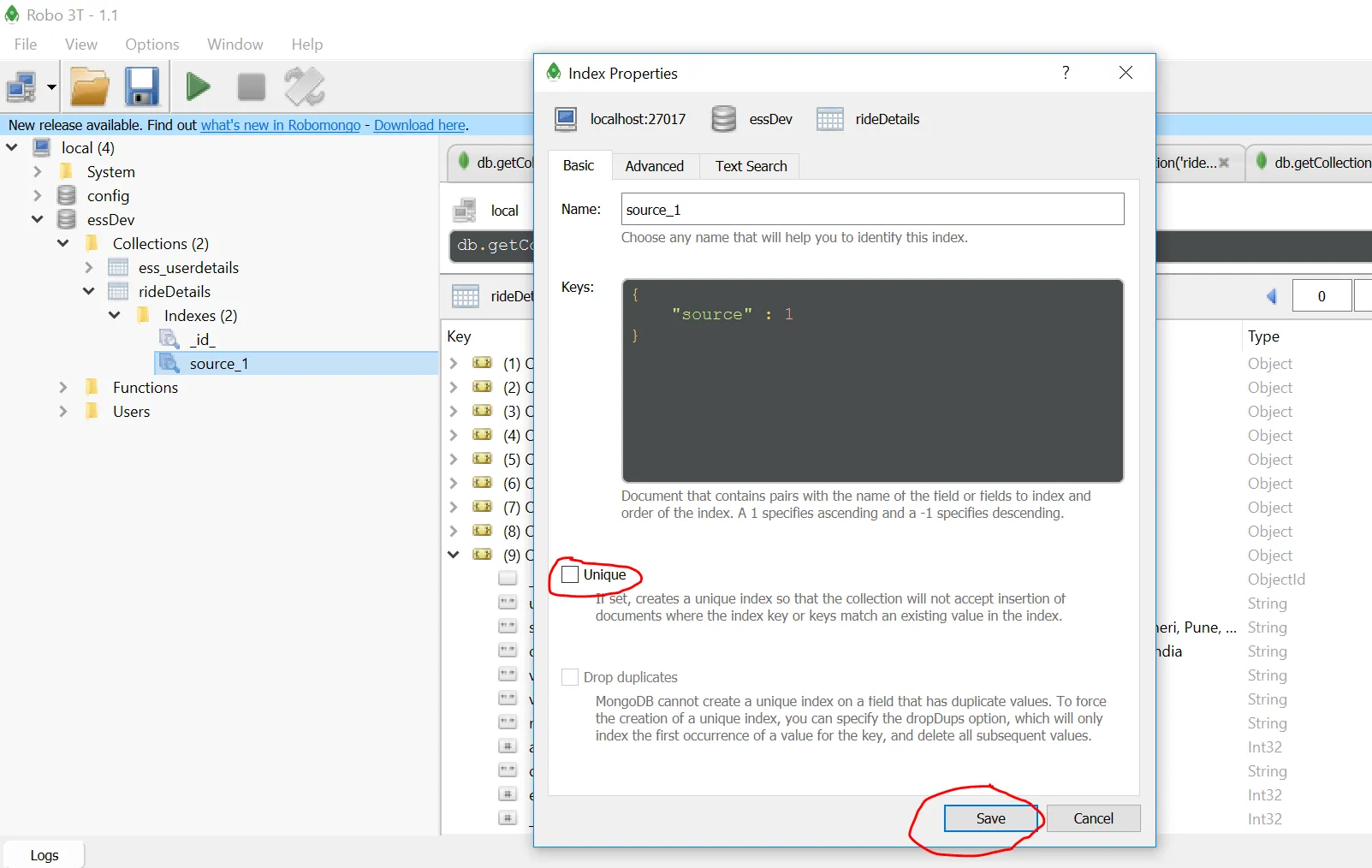This screenshot has height=868, width=1372.
Task: Click the page offset field showing 0
Action: (1322, 296)
